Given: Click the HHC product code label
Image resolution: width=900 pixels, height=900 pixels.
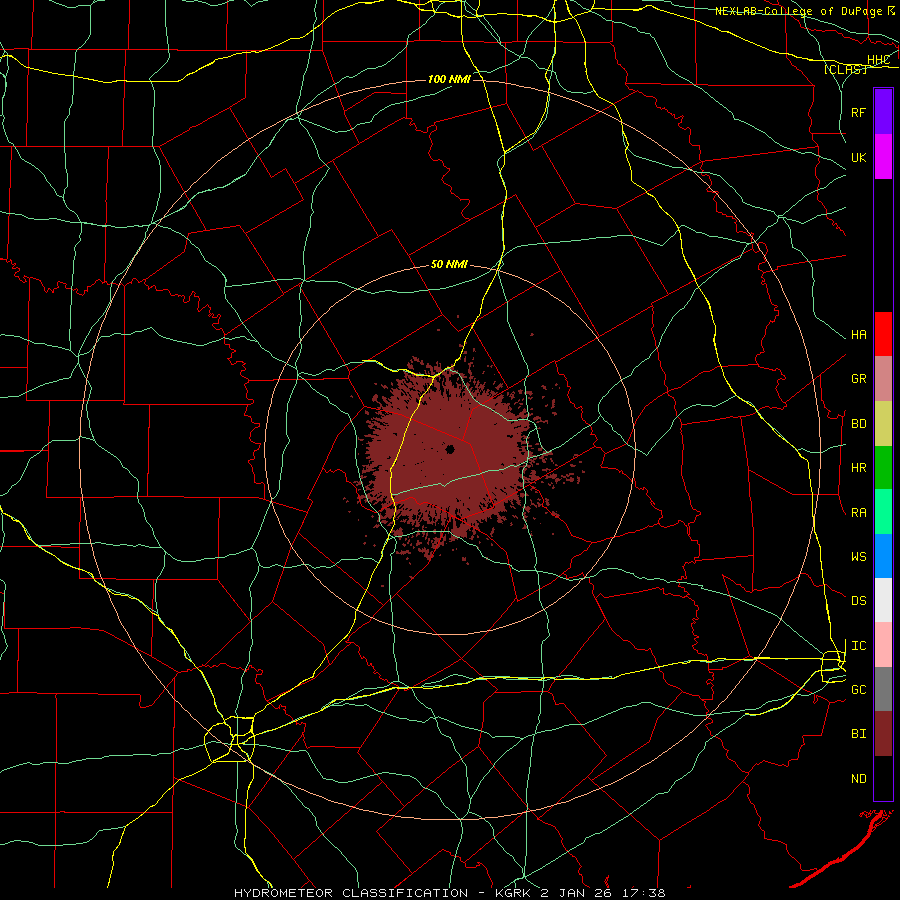Looking at the screenshot, I should (x=878, y=60).
